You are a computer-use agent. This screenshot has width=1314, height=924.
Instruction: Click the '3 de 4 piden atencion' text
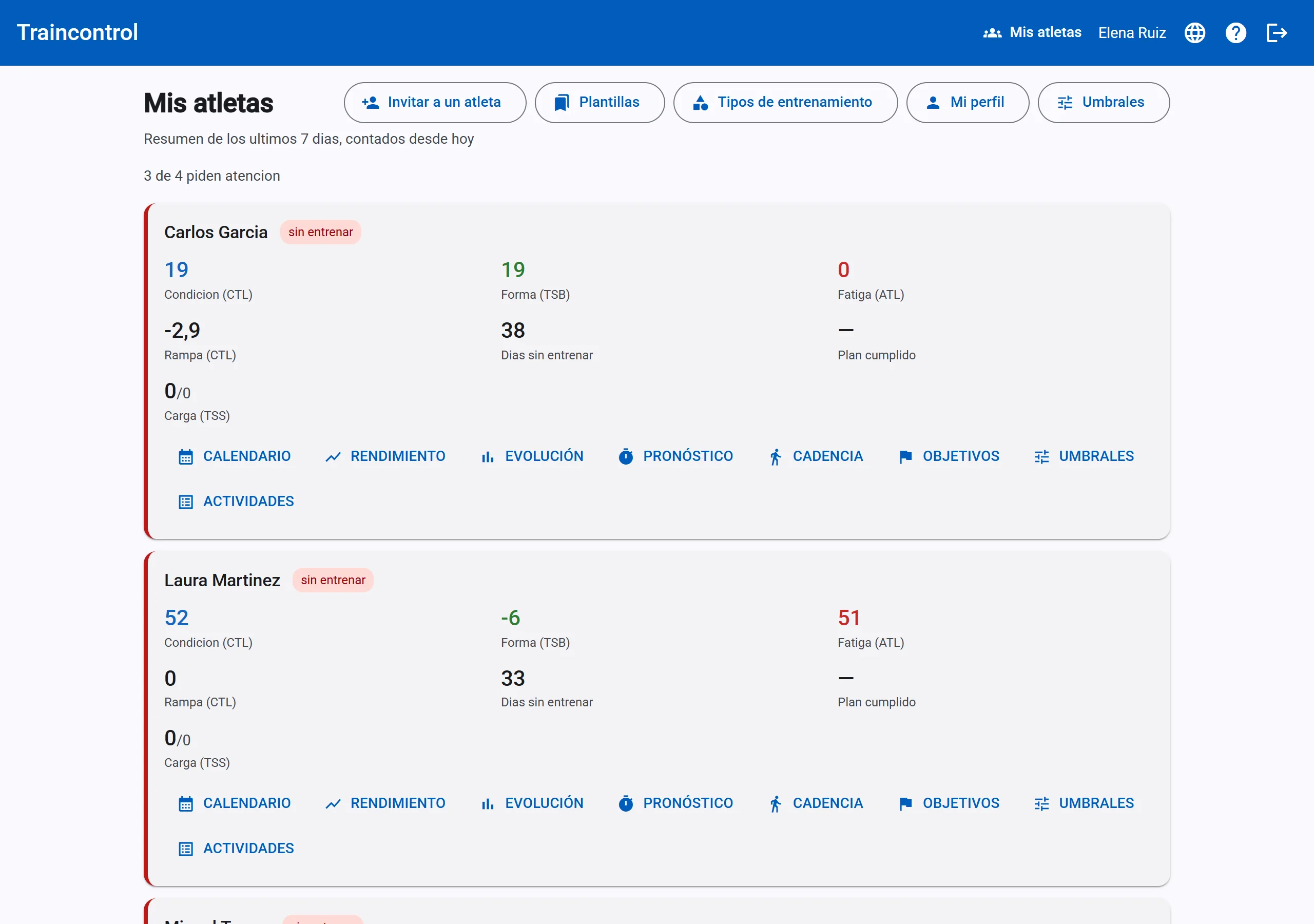point(212,176)
